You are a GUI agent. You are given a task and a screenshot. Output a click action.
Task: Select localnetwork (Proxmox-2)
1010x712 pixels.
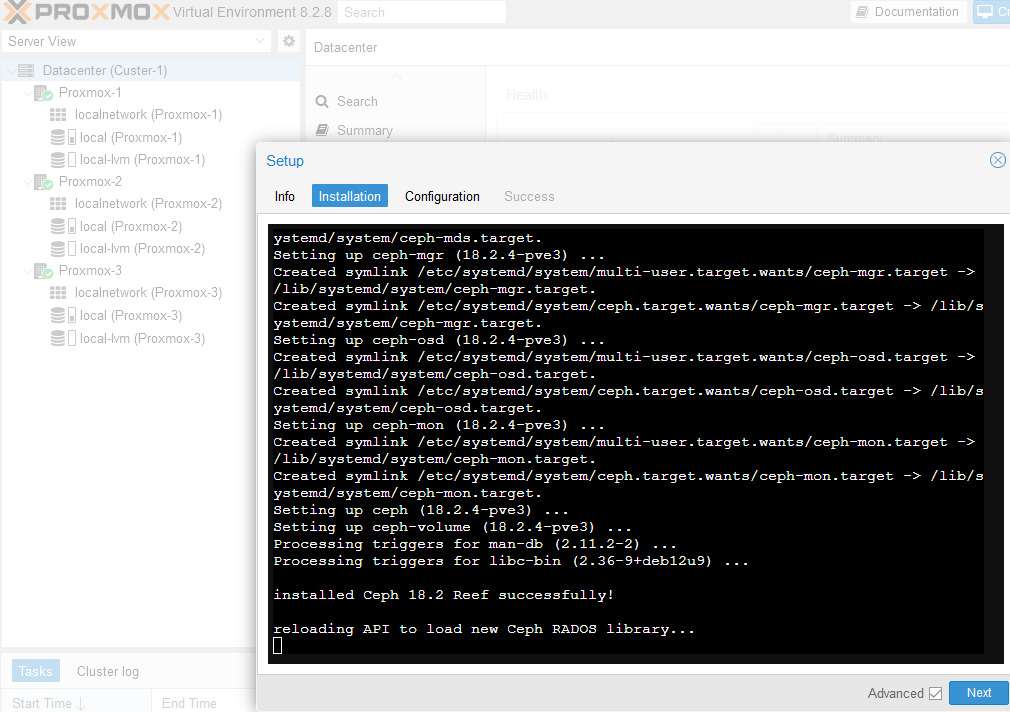[x=148, y=204]
